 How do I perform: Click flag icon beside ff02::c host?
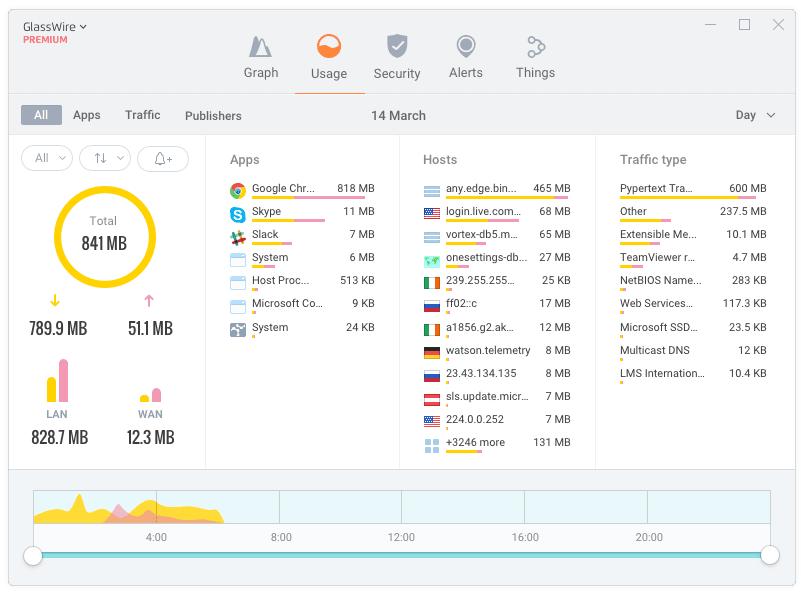coord(432,307)
